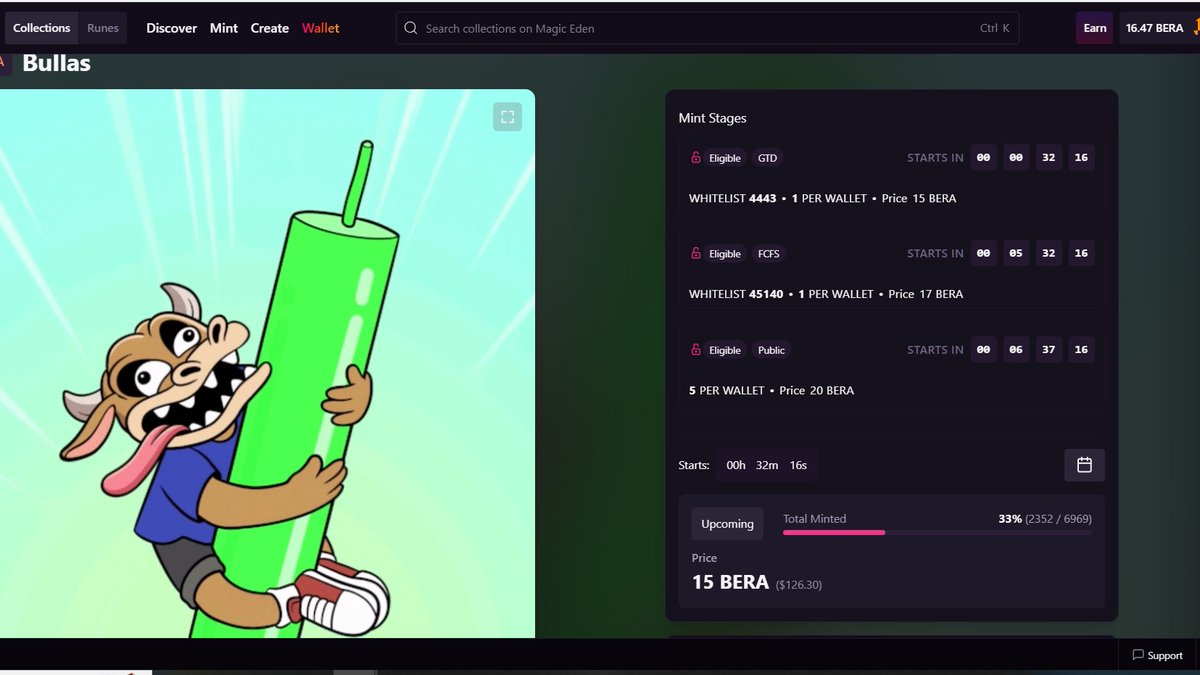The width and height of the screenshot is (1200, 675).
Task: Click the Total Minted progress bar
Action: point(937,533)
